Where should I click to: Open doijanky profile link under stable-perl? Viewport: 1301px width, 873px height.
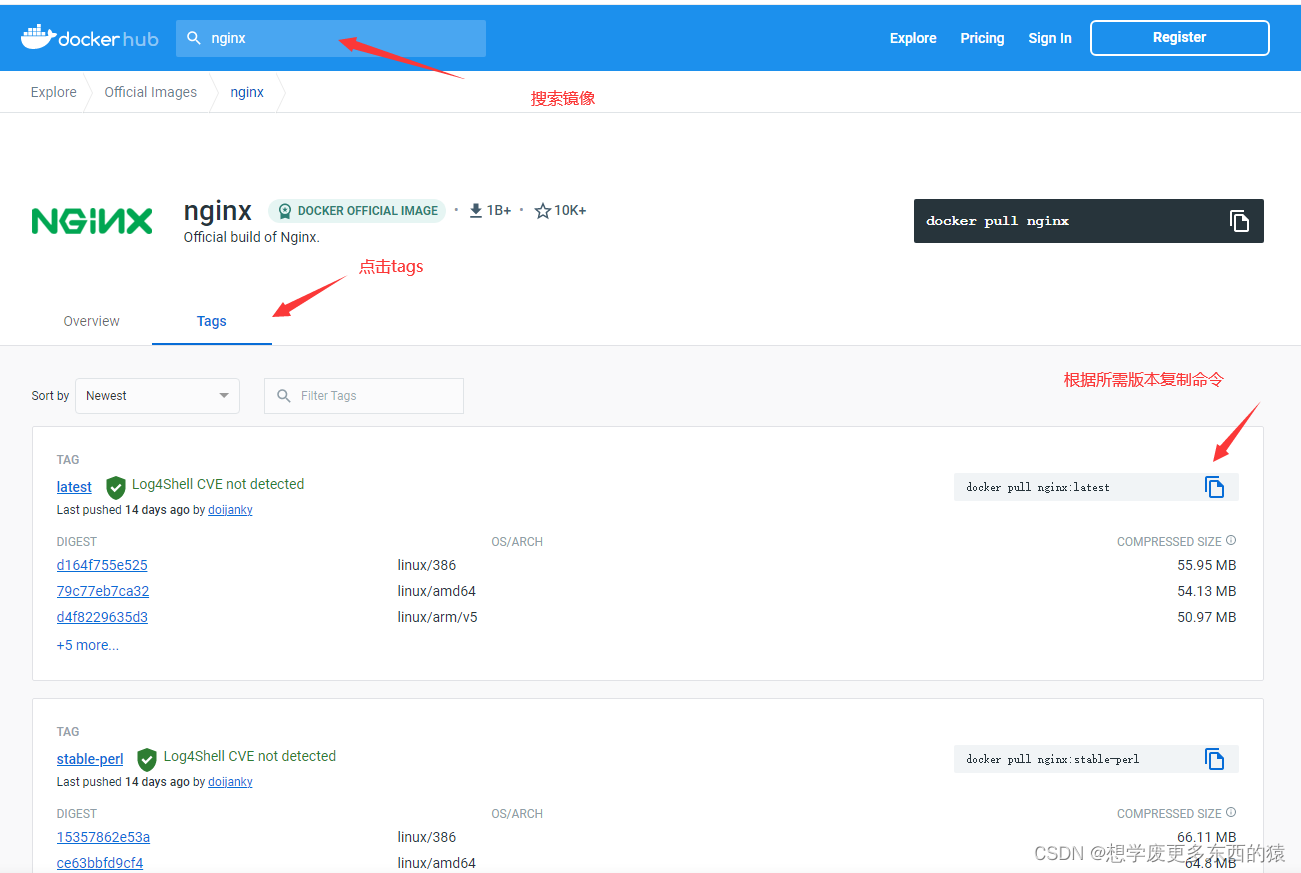[x=230, y=782]
